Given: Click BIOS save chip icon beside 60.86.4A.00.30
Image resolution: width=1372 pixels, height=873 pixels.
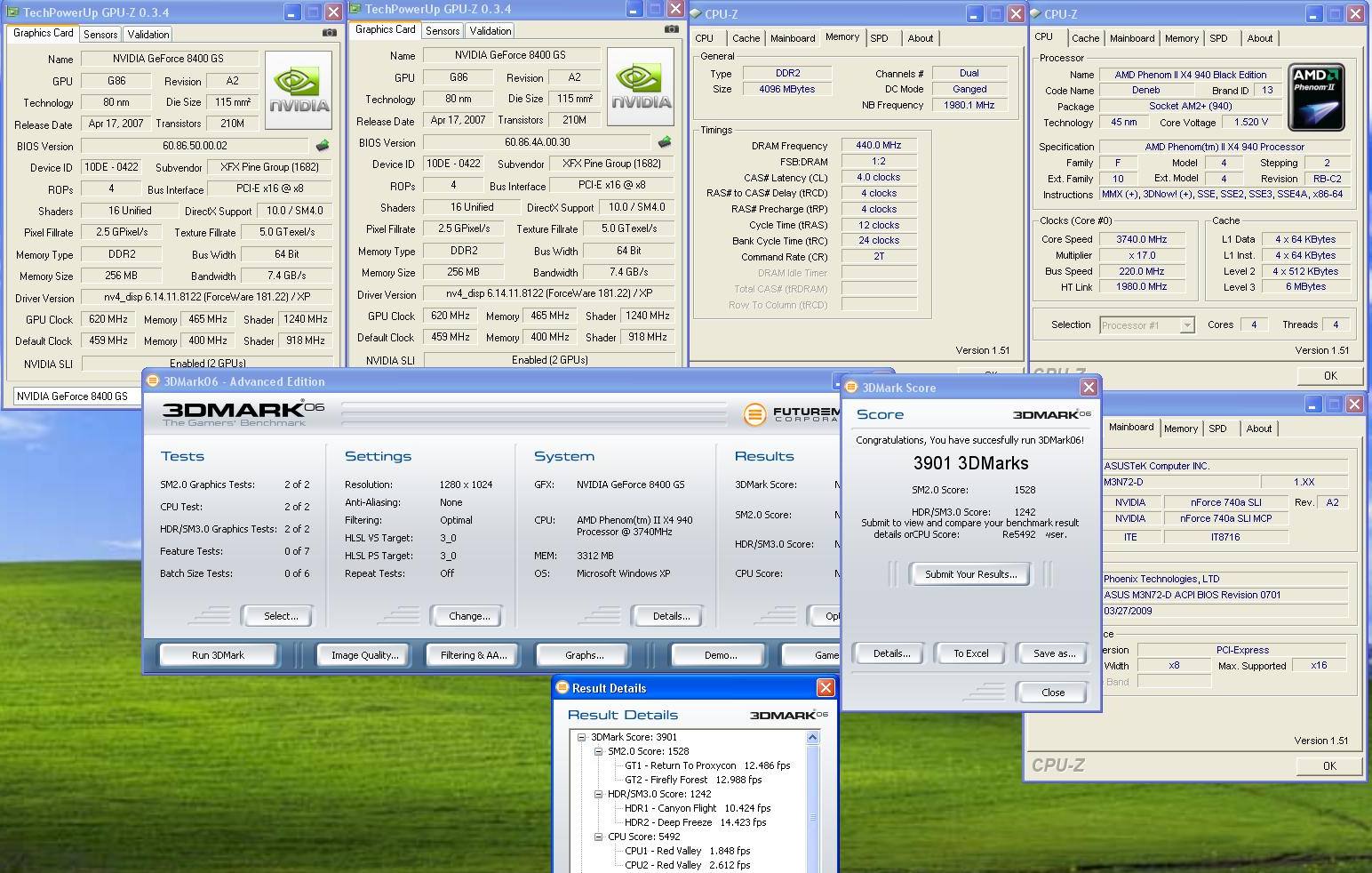Looking at the screenshot, I should pyautogui.click(x=664, y=142).
